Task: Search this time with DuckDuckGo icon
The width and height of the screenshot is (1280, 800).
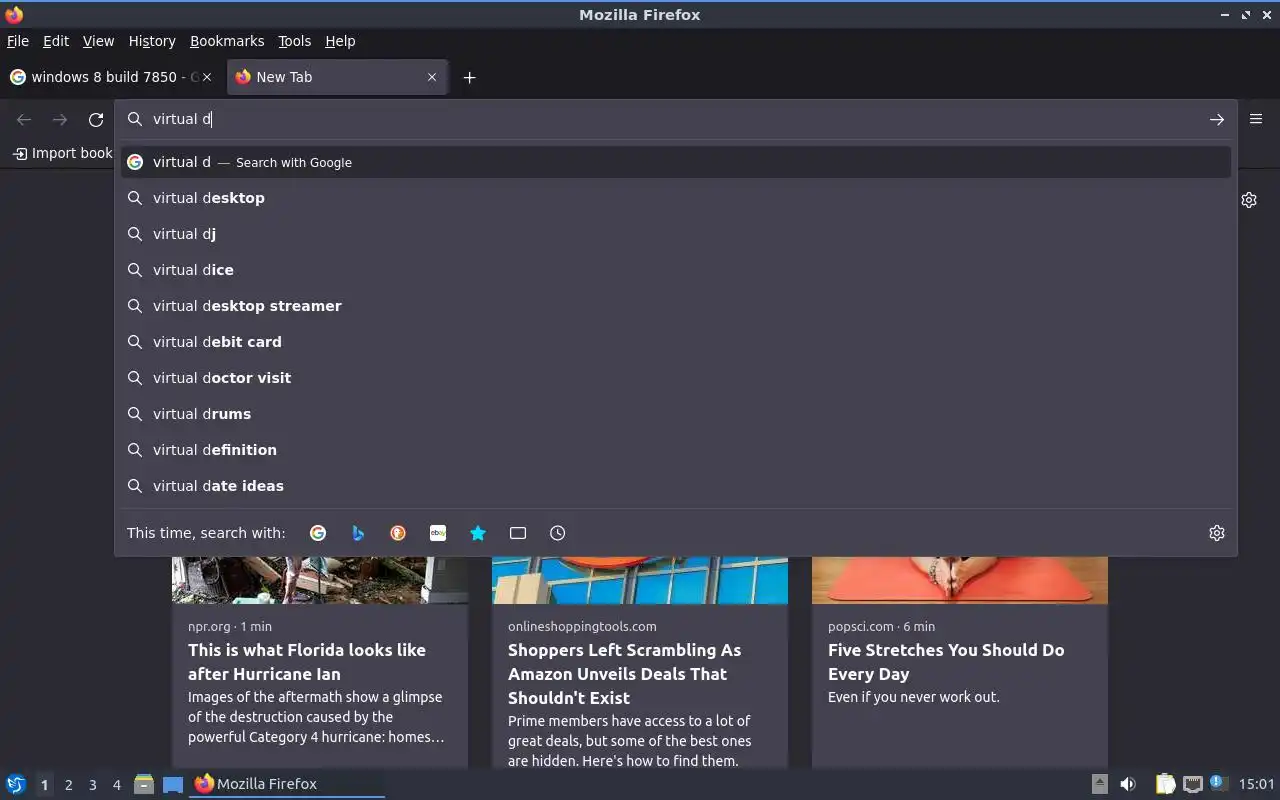Action: 398,533
